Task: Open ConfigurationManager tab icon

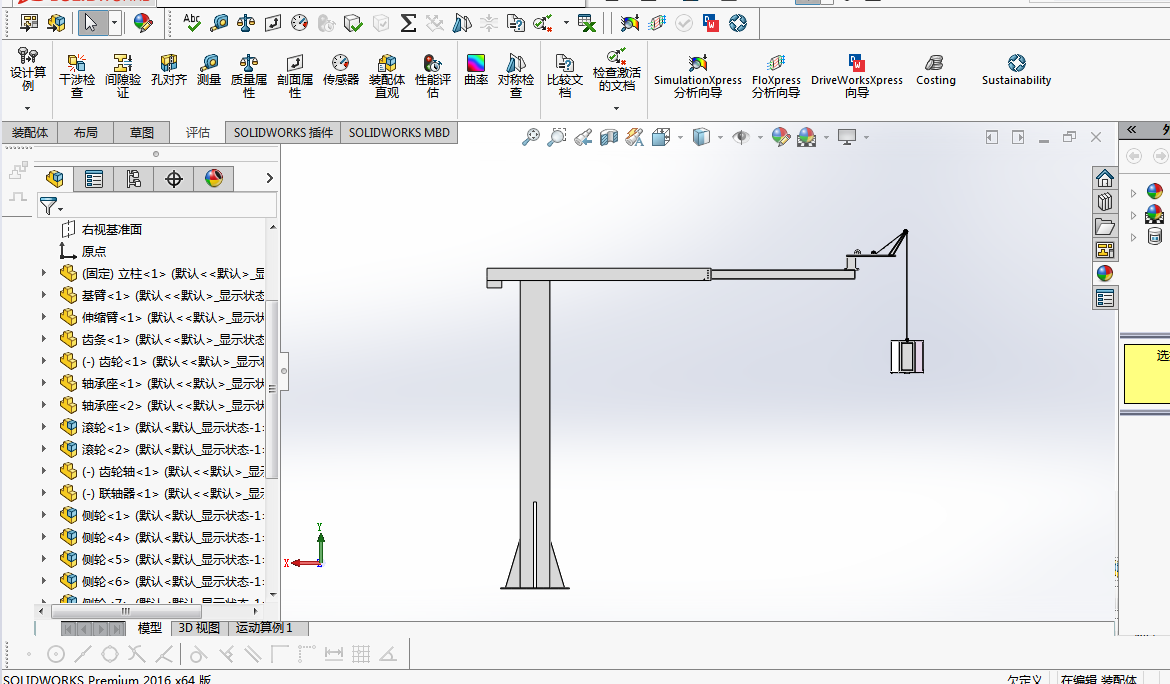Action: tap(134, 178)
